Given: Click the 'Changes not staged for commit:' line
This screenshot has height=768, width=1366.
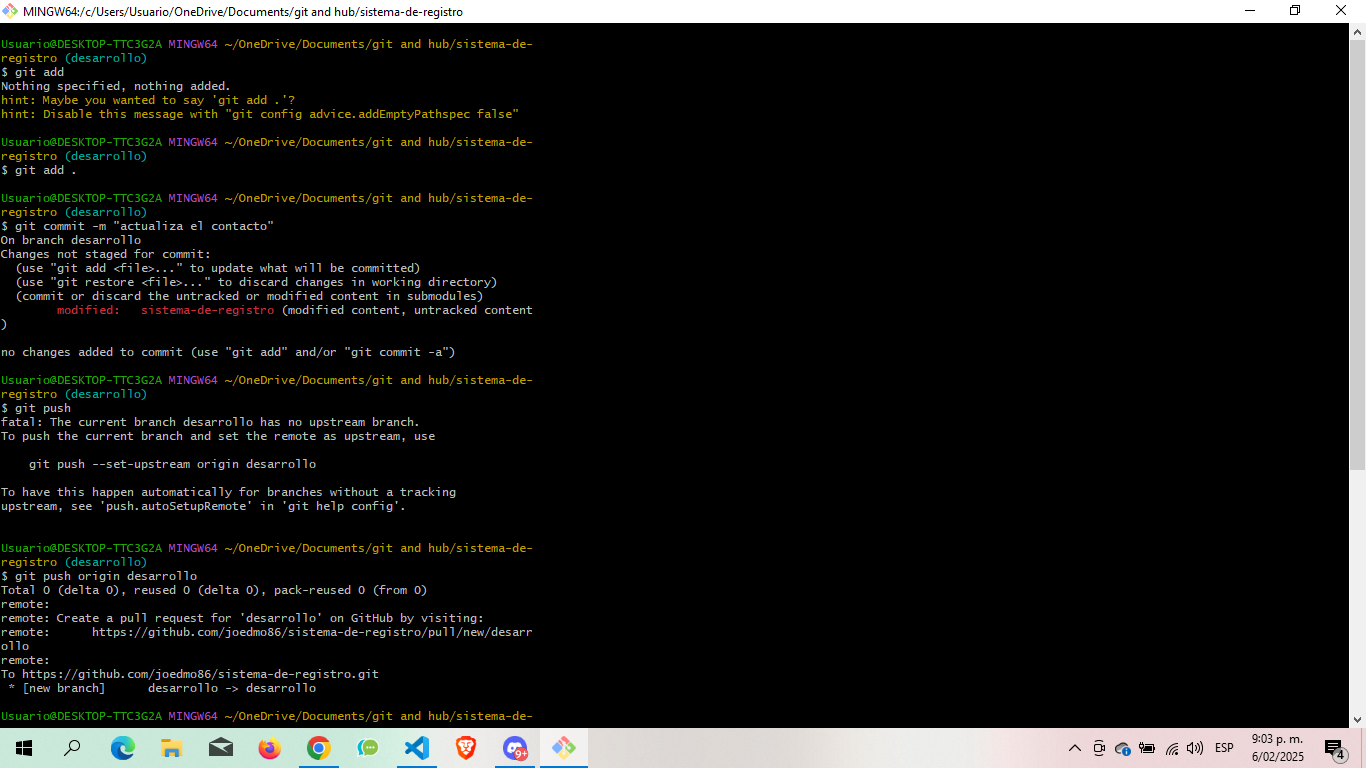Looking at the screenshot, I should pos(105,254).
